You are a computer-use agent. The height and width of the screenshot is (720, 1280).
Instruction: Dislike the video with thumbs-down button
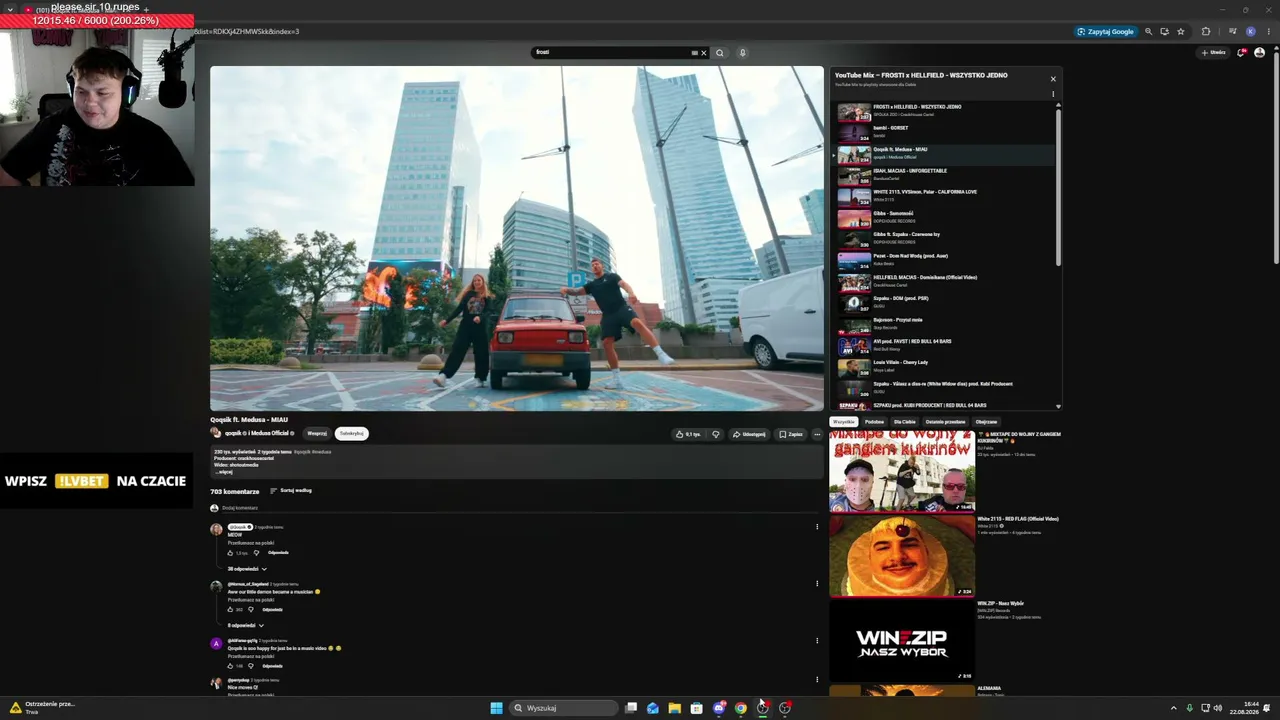tap(715, 434)
